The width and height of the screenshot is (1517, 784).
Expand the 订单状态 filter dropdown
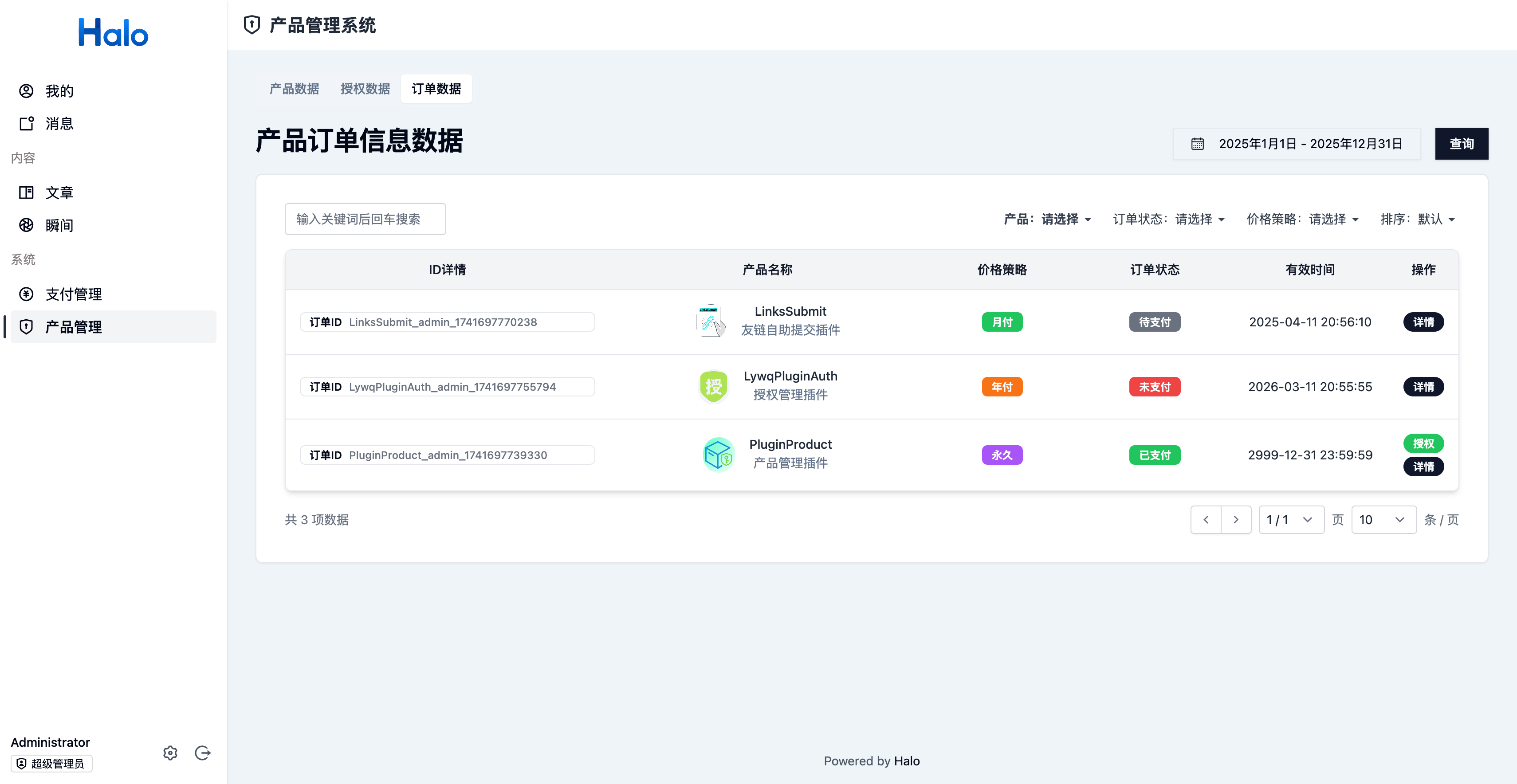tap(1169, 219)
